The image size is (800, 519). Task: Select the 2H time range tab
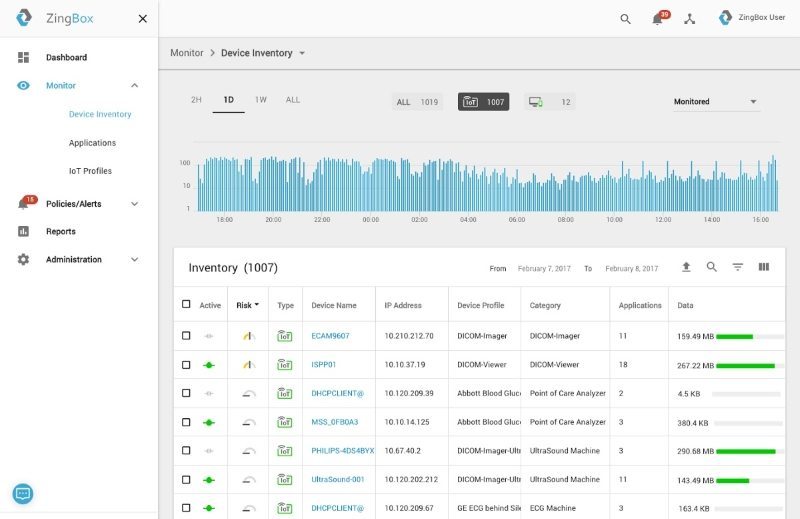tap(196, 100)
